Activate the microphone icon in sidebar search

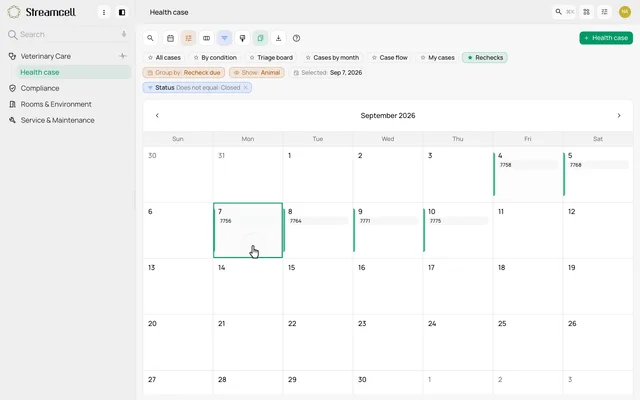coord(124,34)
